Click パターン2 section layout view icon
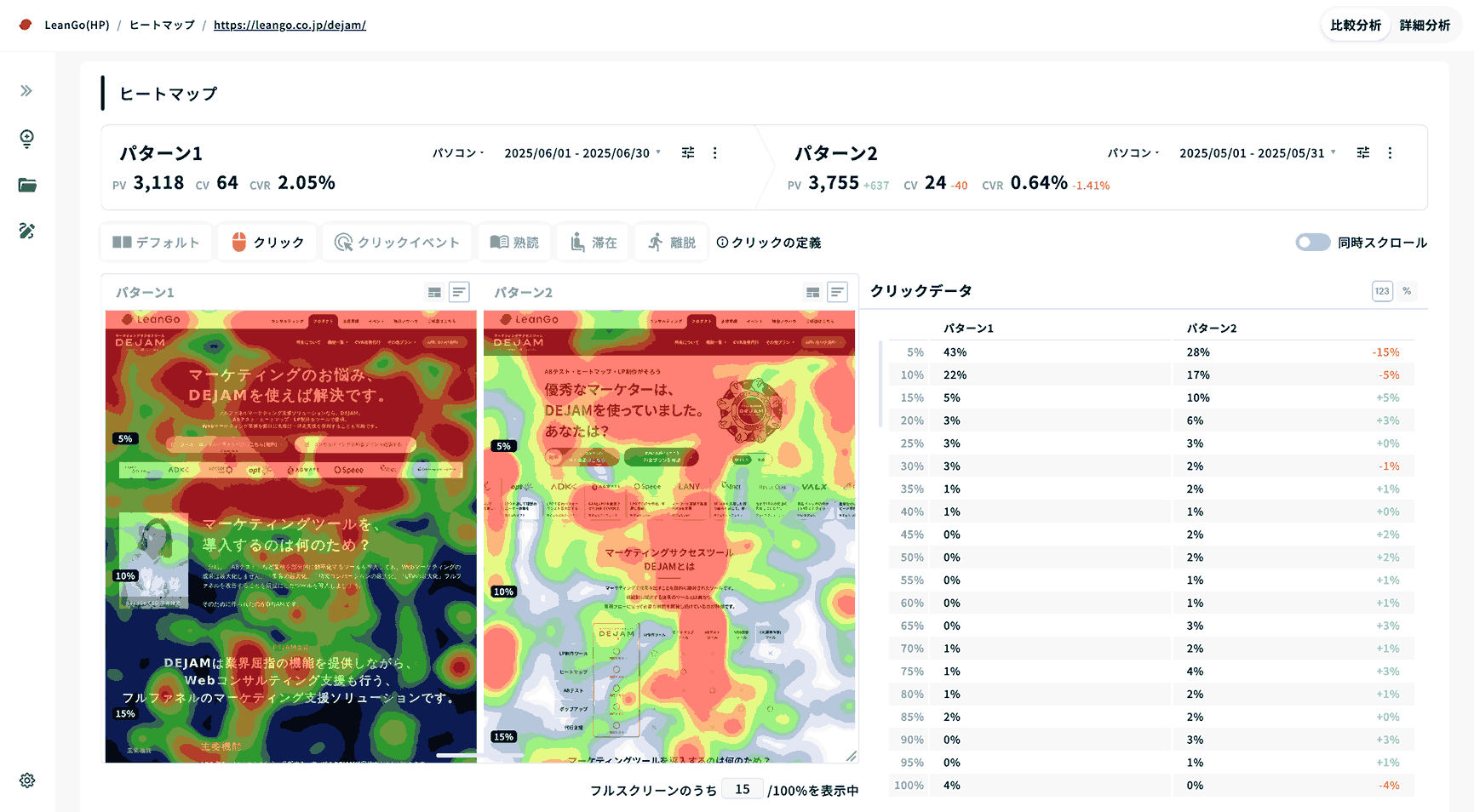The width and height of the screenshot is (1474, 812). tap(813, 292)
